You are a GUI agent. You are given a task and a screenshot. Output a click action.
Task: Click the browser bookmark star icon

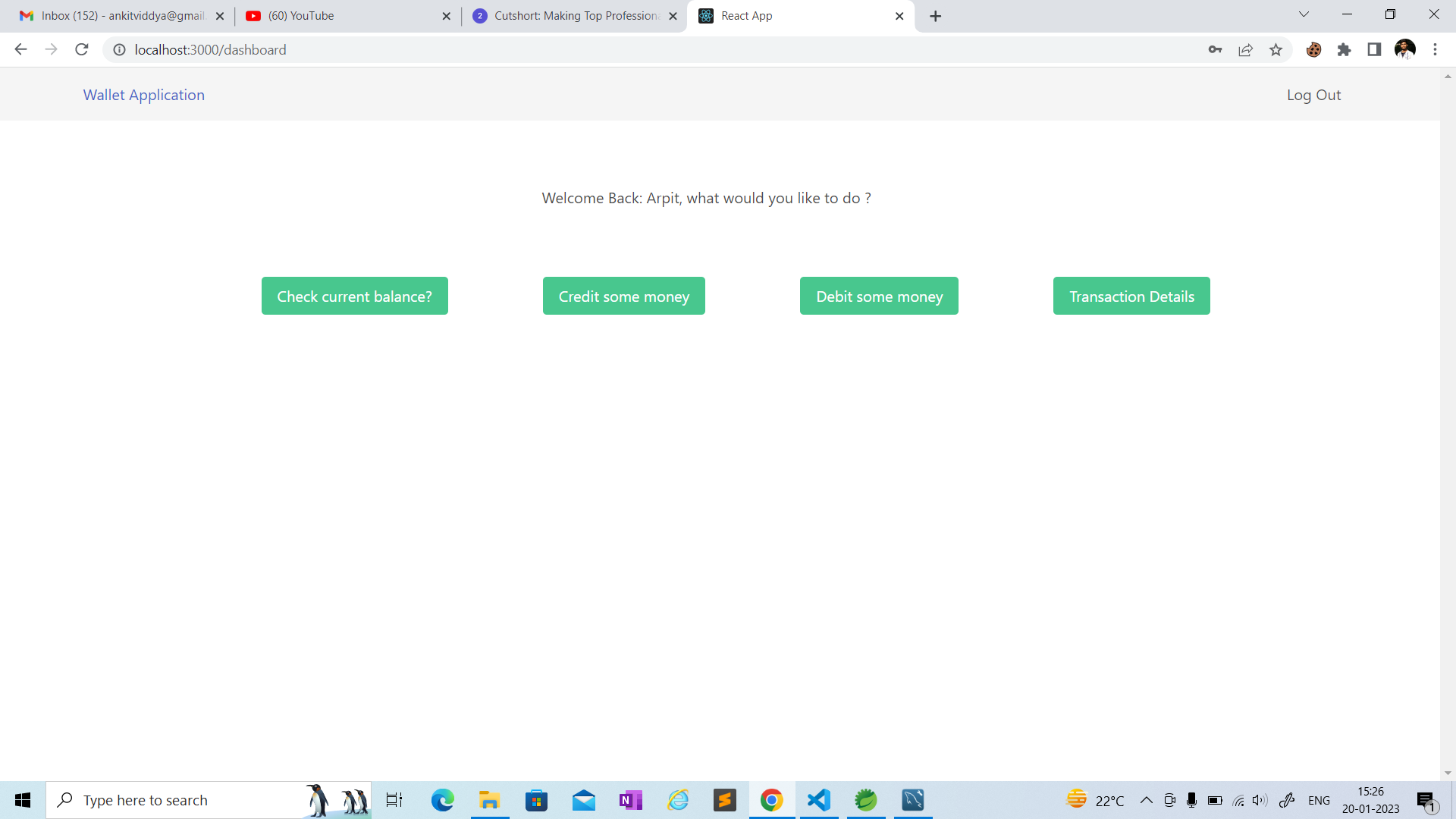(x=1276, y=49)
